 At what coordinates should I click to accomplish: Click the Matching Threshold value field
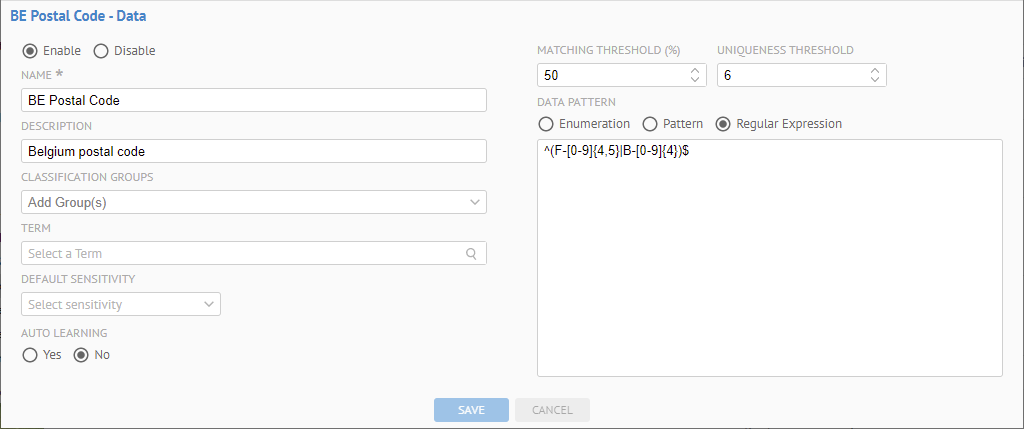610,75
